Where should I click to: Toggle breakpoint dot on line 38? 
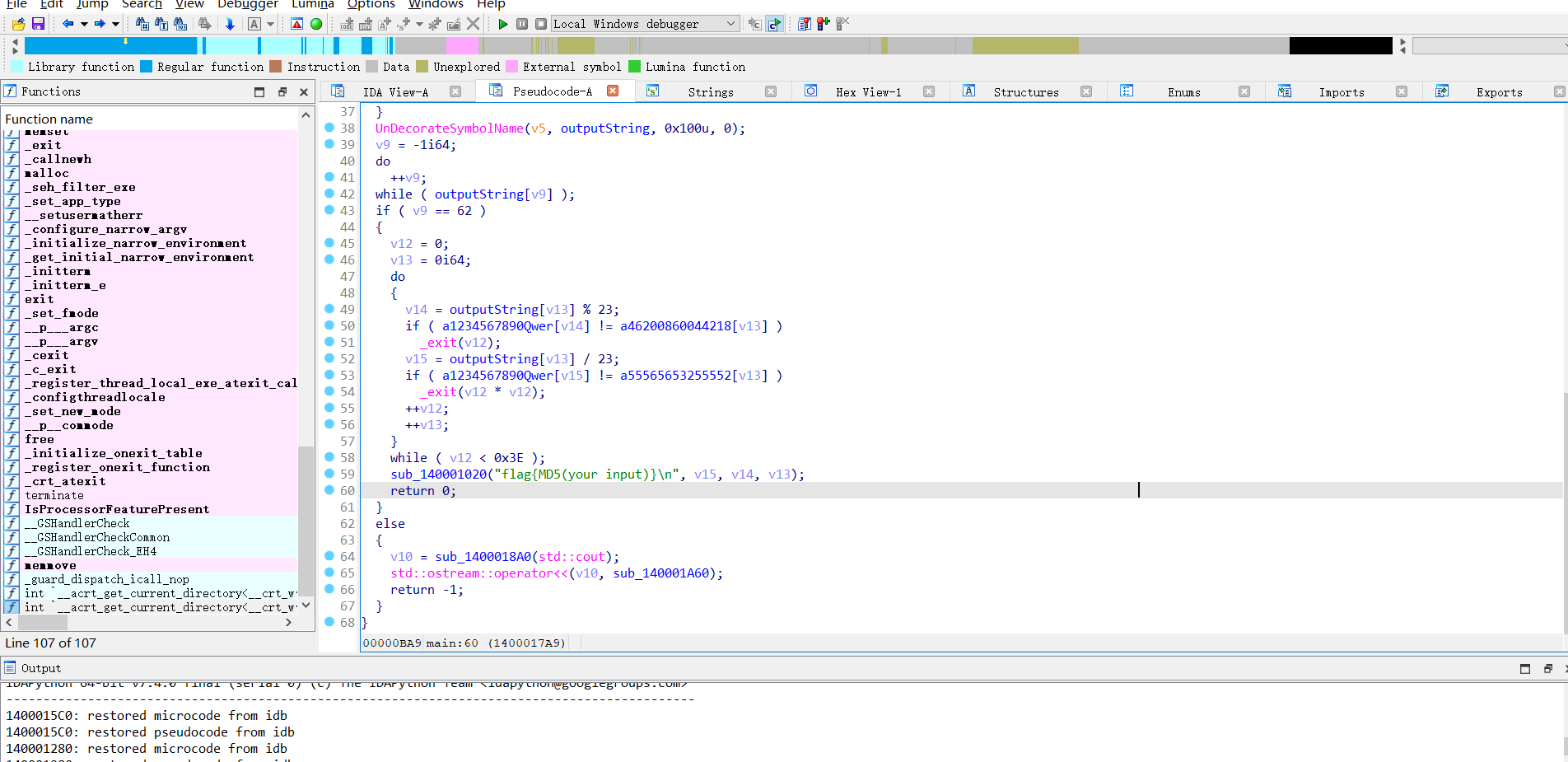pyautogui.click(x=329, y=128)
